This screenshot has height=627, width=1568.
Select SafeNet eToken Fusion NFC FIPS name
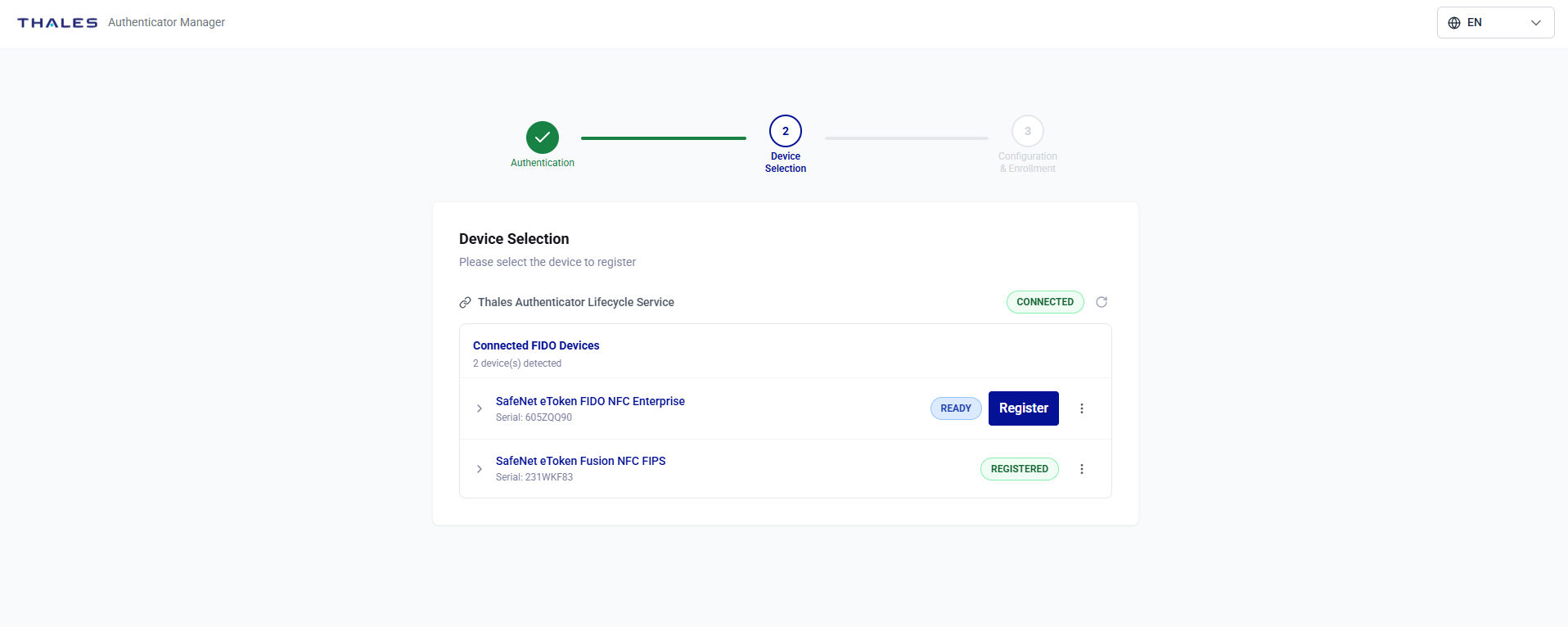pos(581,461)
